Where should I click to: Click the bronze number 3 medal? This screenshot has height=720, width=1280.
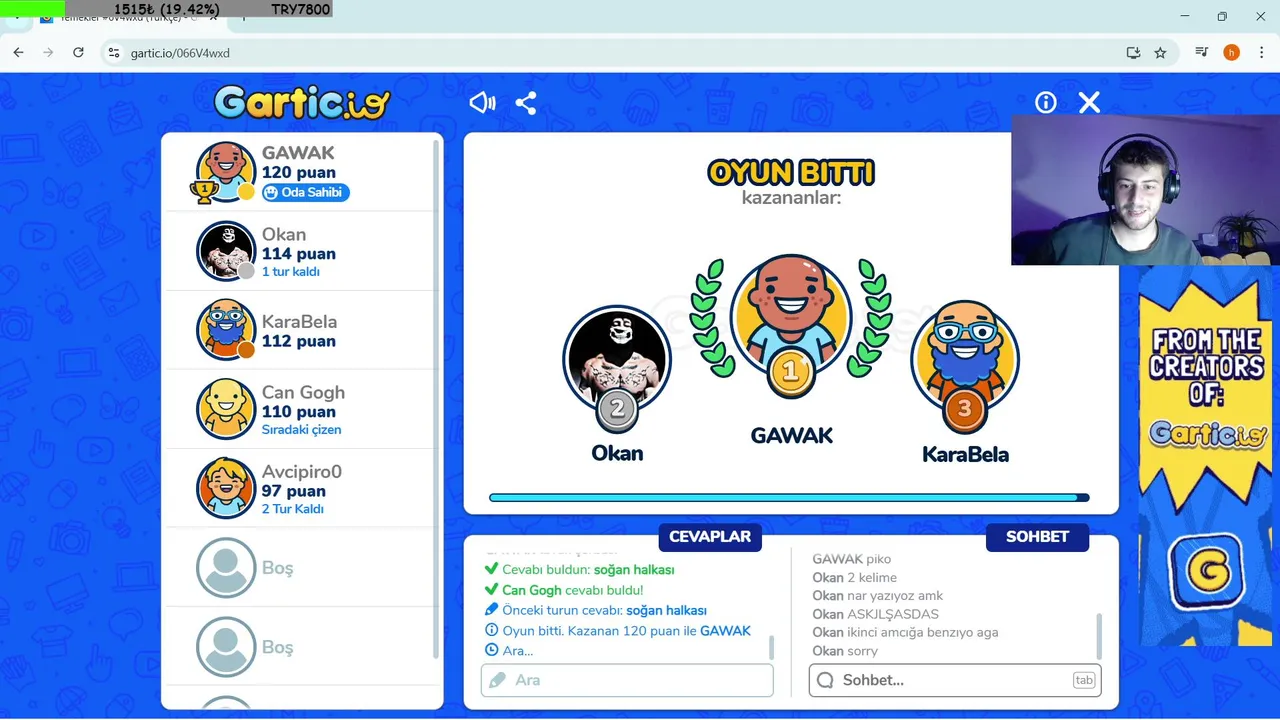click(x=964, y=408)
